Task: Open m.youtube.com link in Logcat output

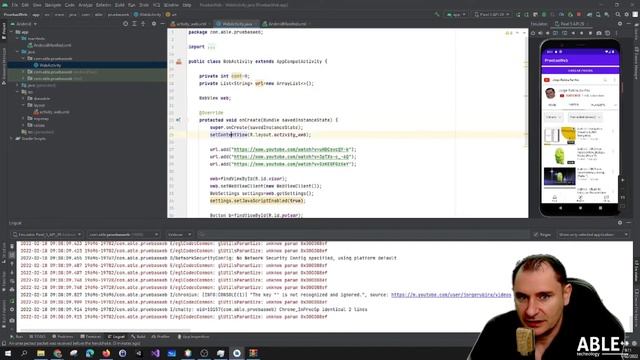Action: [451, 295]
